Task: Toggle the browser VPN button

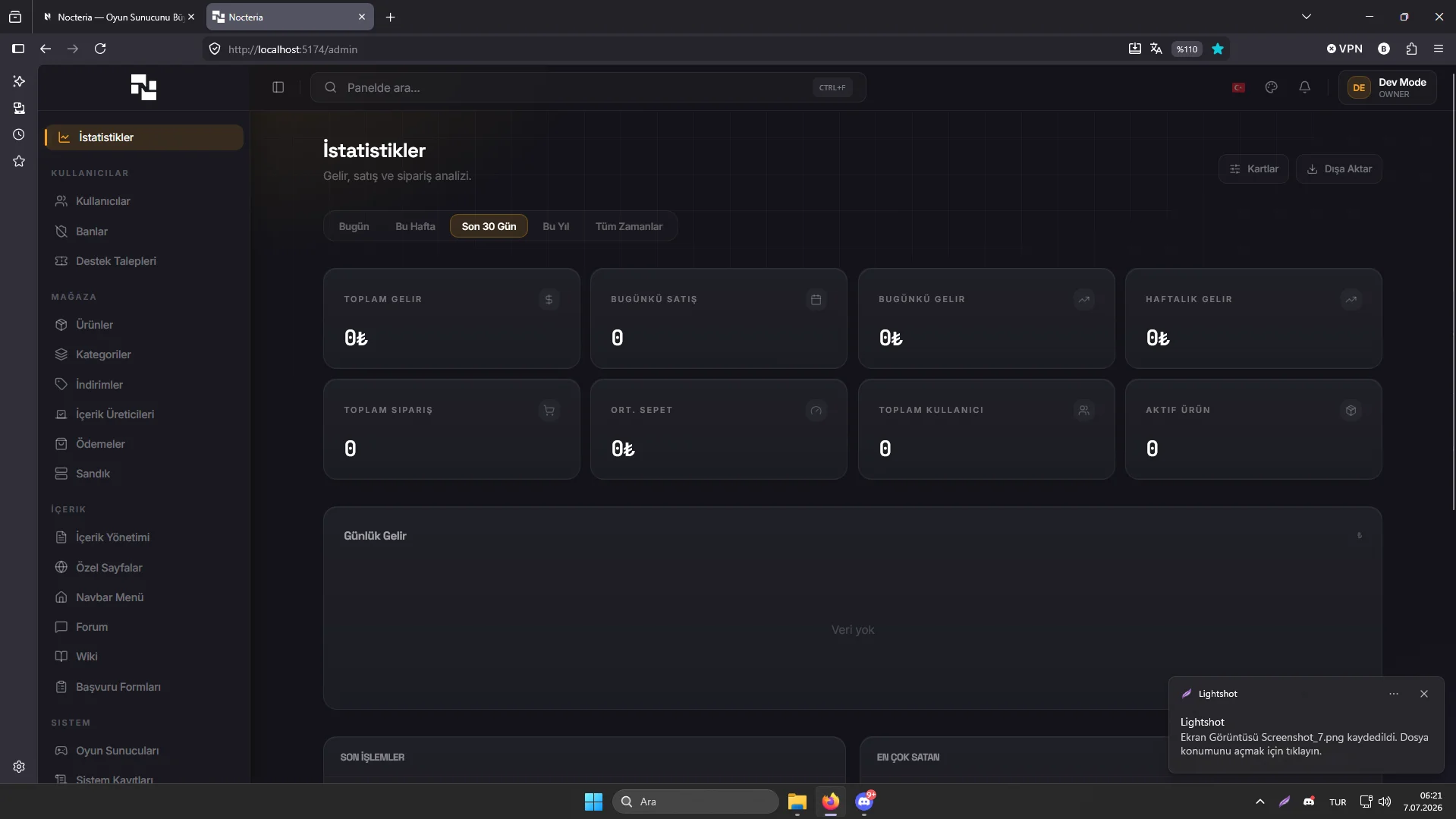Action: (1344, 49)
